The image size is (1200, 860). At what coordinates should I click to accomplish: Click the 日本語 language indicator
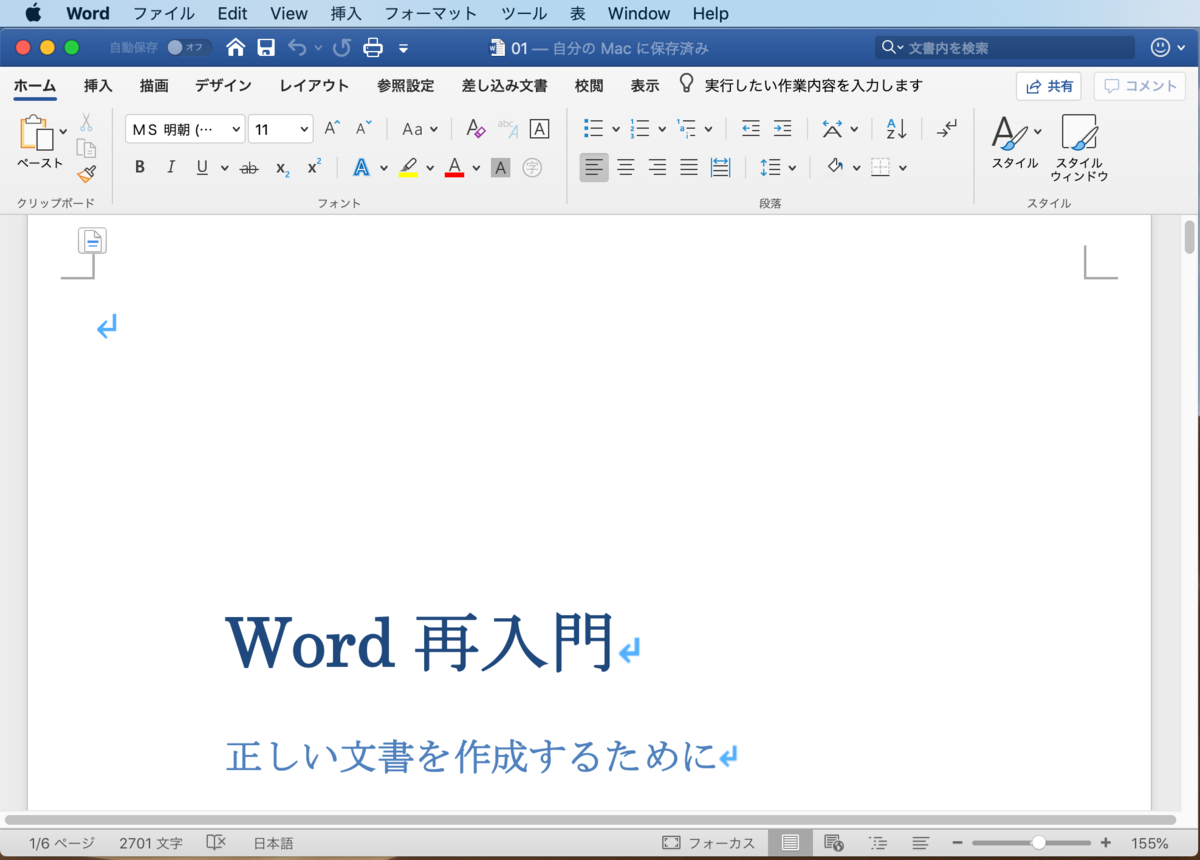[273, 843]
